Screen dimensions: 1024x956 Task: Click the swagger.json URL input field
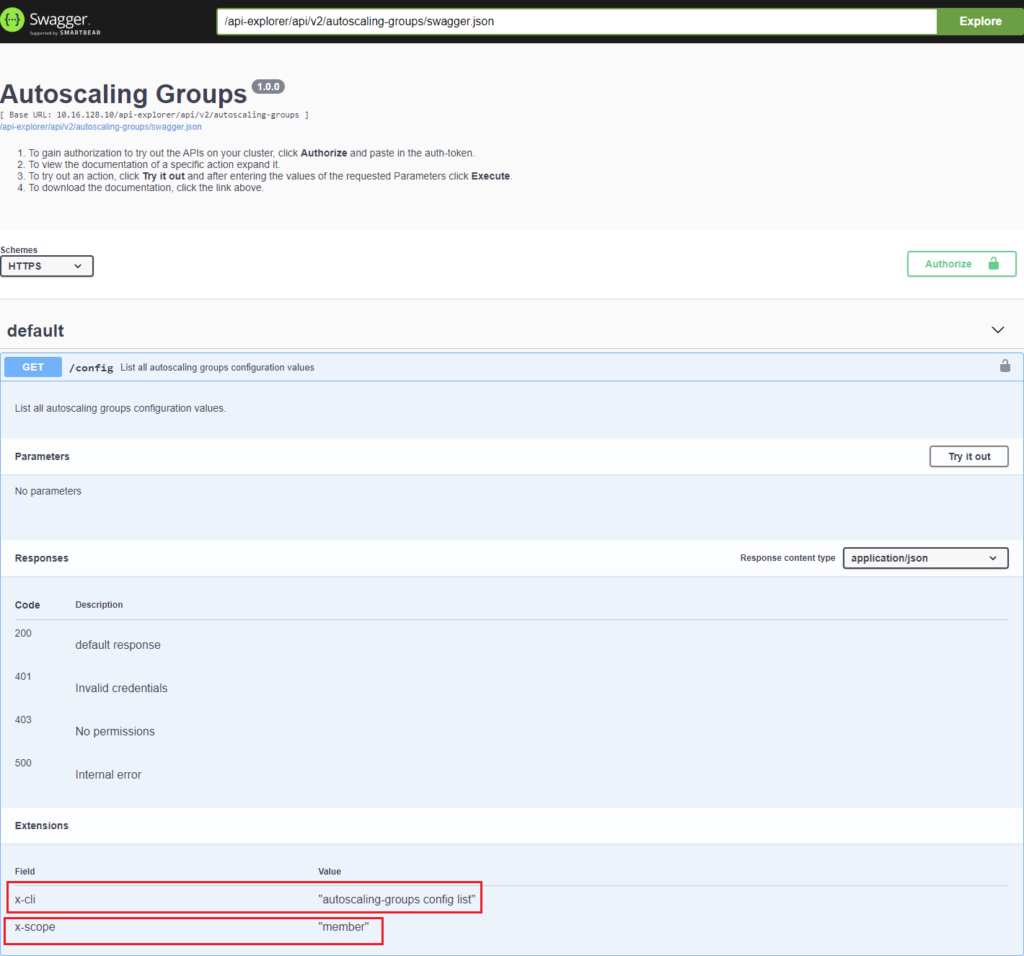577,22
